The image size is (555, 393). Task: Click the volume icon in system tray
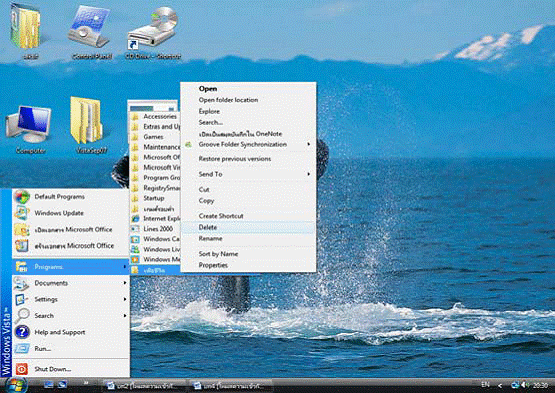click(524, 385)
